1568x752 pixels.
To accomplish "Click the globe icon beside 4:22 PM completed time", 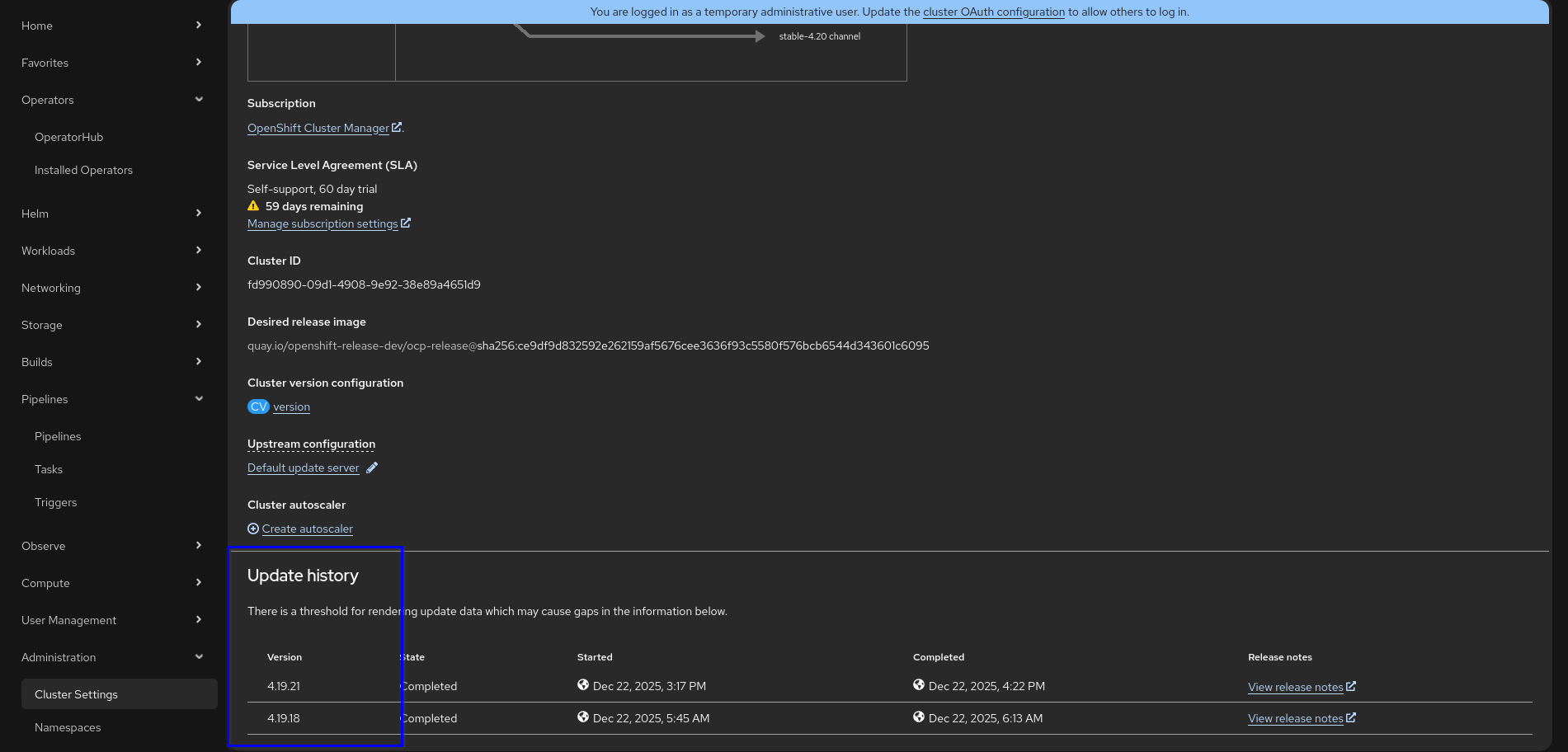I will tap(919, 685).
